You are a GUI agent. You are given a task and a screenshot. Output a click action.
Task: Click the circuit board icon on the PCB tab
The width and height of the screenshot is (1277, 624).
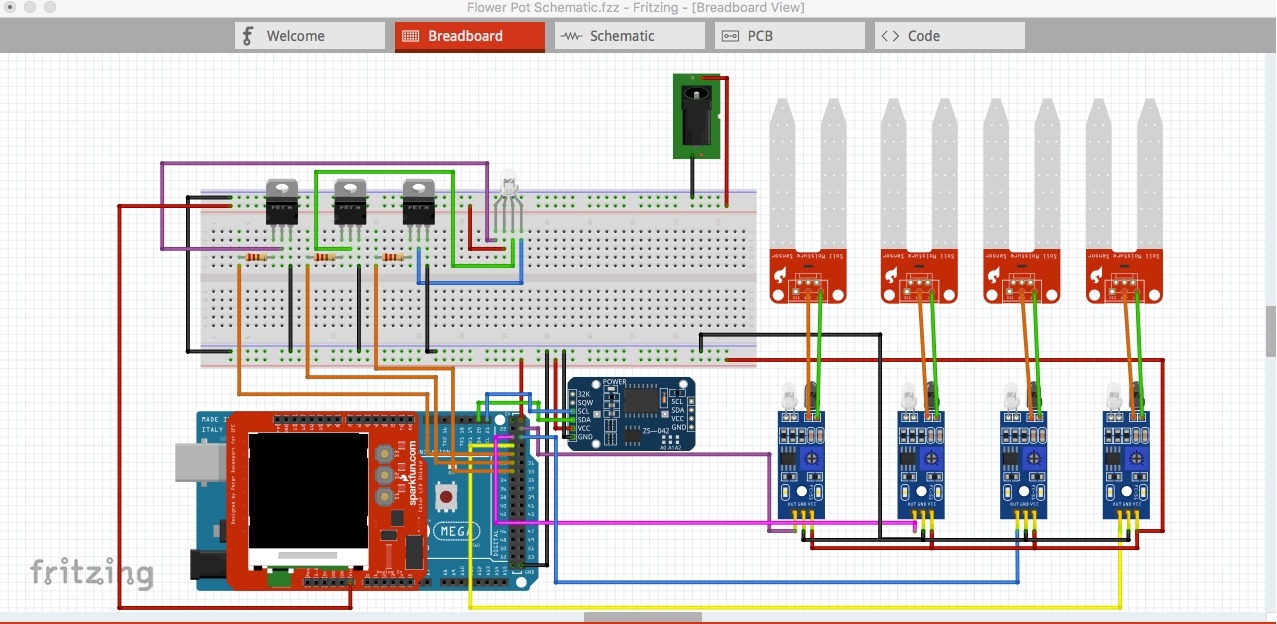[x=729, y=35]
